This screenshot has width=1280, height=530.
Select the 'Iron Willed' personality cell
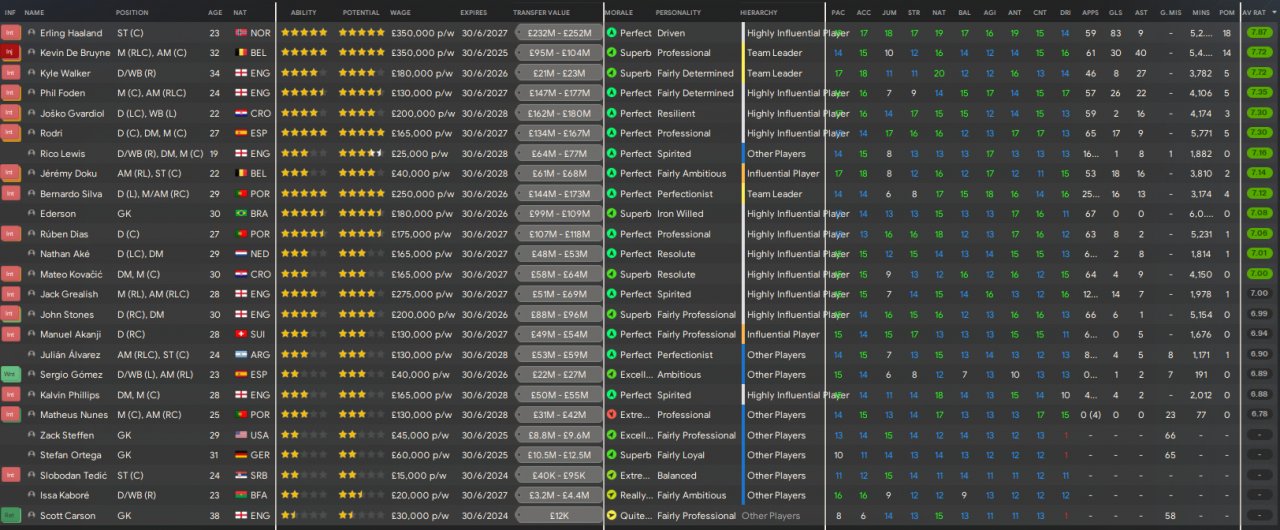tap(680, 214)
